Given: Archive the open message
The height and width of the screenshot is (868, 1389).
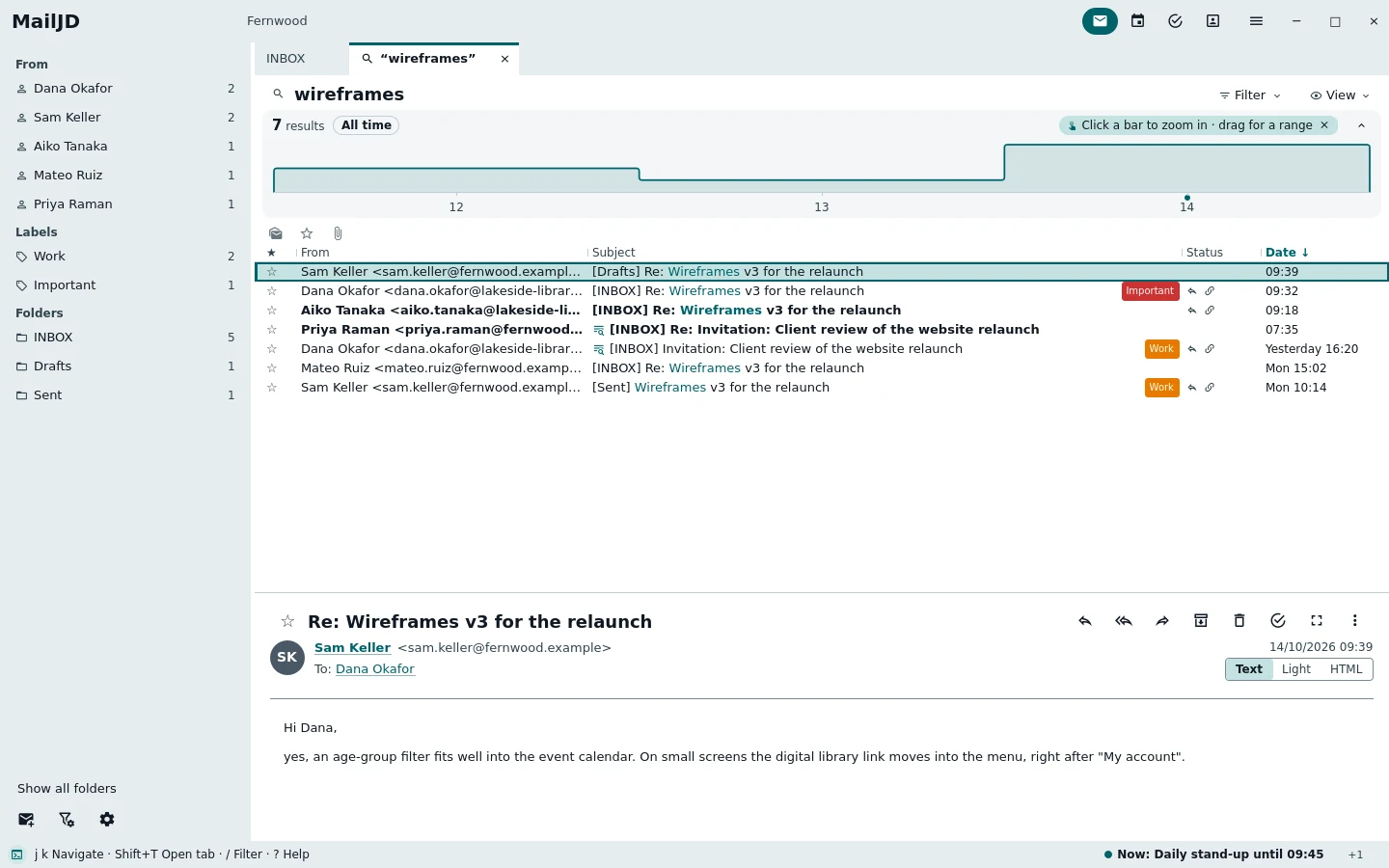Looking at the screenshot, I should [x=1201, y=621].
